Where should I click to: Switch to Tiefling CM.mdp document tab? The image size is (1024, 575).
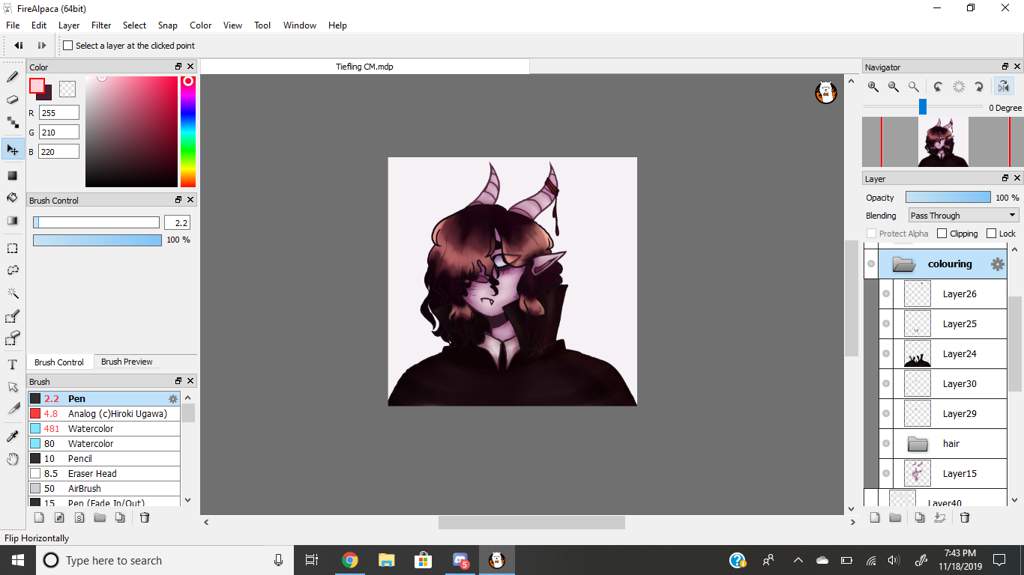pos(364,67)
